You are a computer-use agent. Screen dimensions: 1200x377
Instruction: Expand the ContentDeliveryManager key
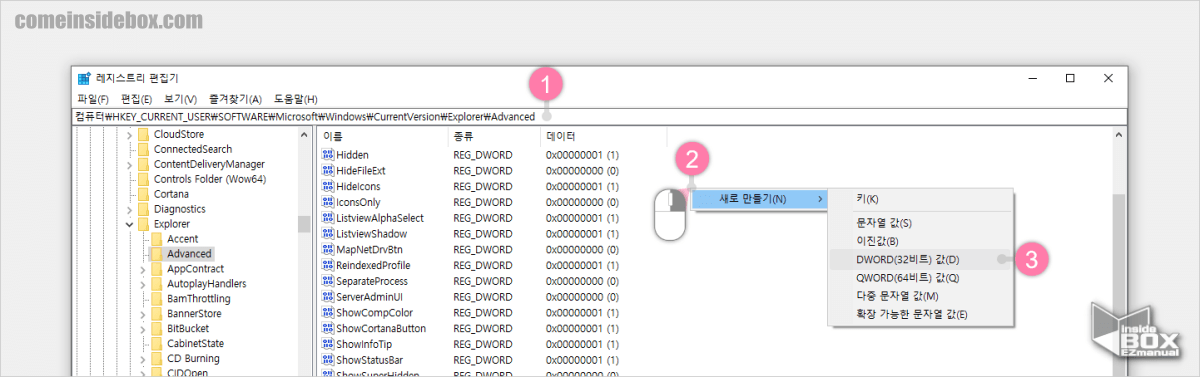click(128, 164)
